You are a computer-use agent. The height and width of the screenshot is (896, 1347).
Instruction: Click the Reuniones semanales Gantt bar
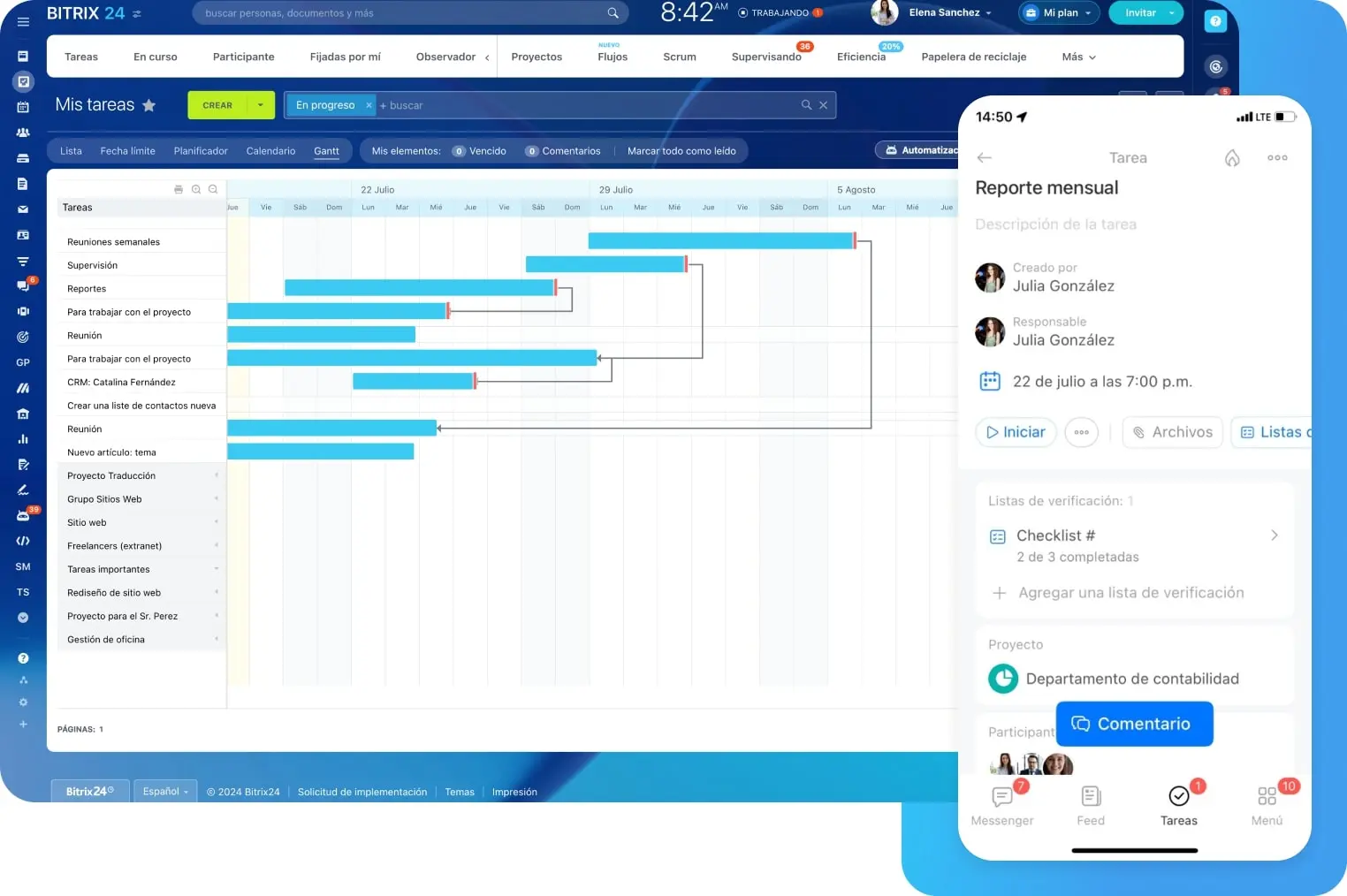[720, 241]
